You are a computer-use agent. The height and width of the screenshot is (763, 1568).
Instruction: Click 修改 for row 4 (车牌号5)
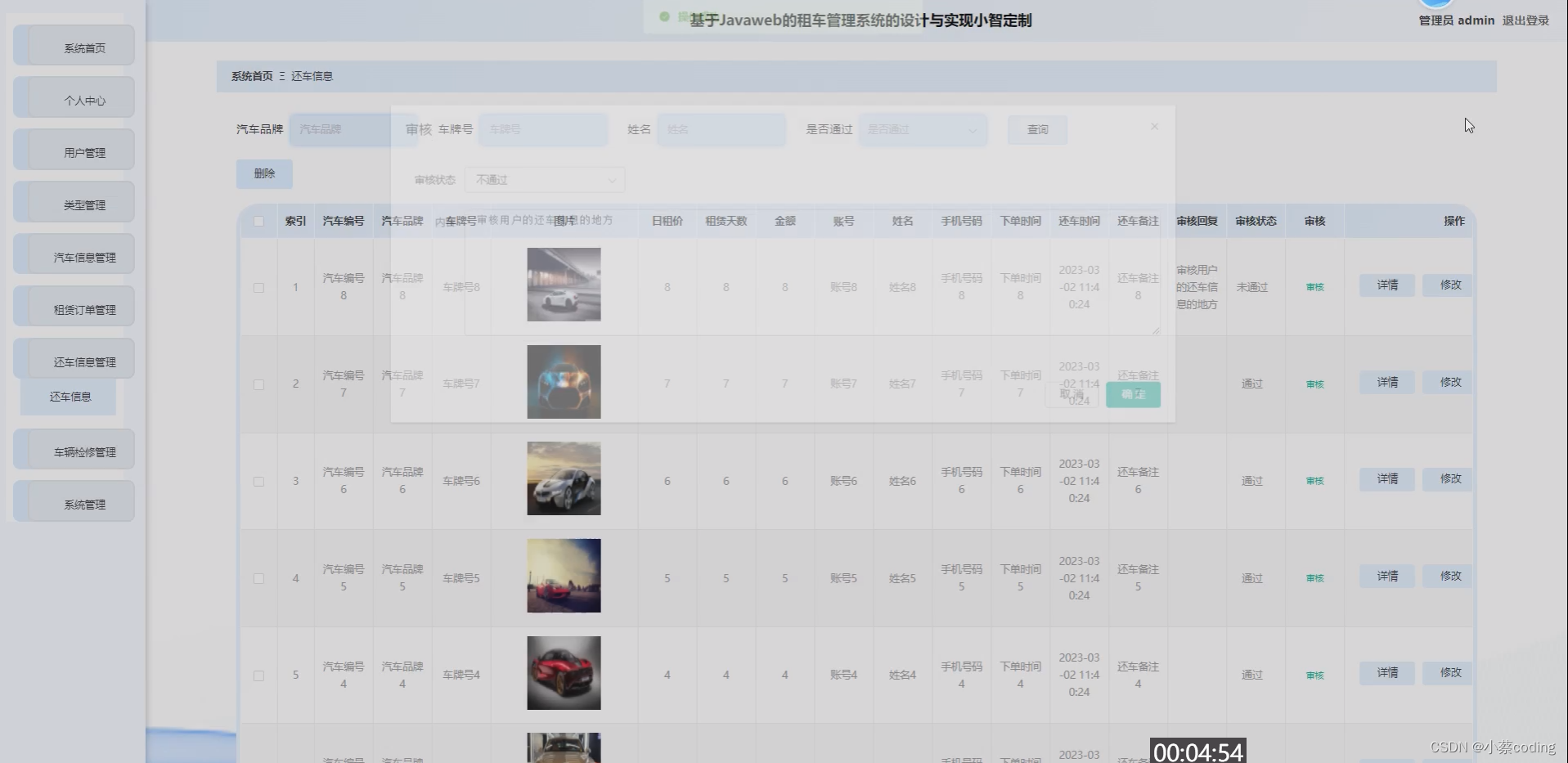(x=1449, y=576)
